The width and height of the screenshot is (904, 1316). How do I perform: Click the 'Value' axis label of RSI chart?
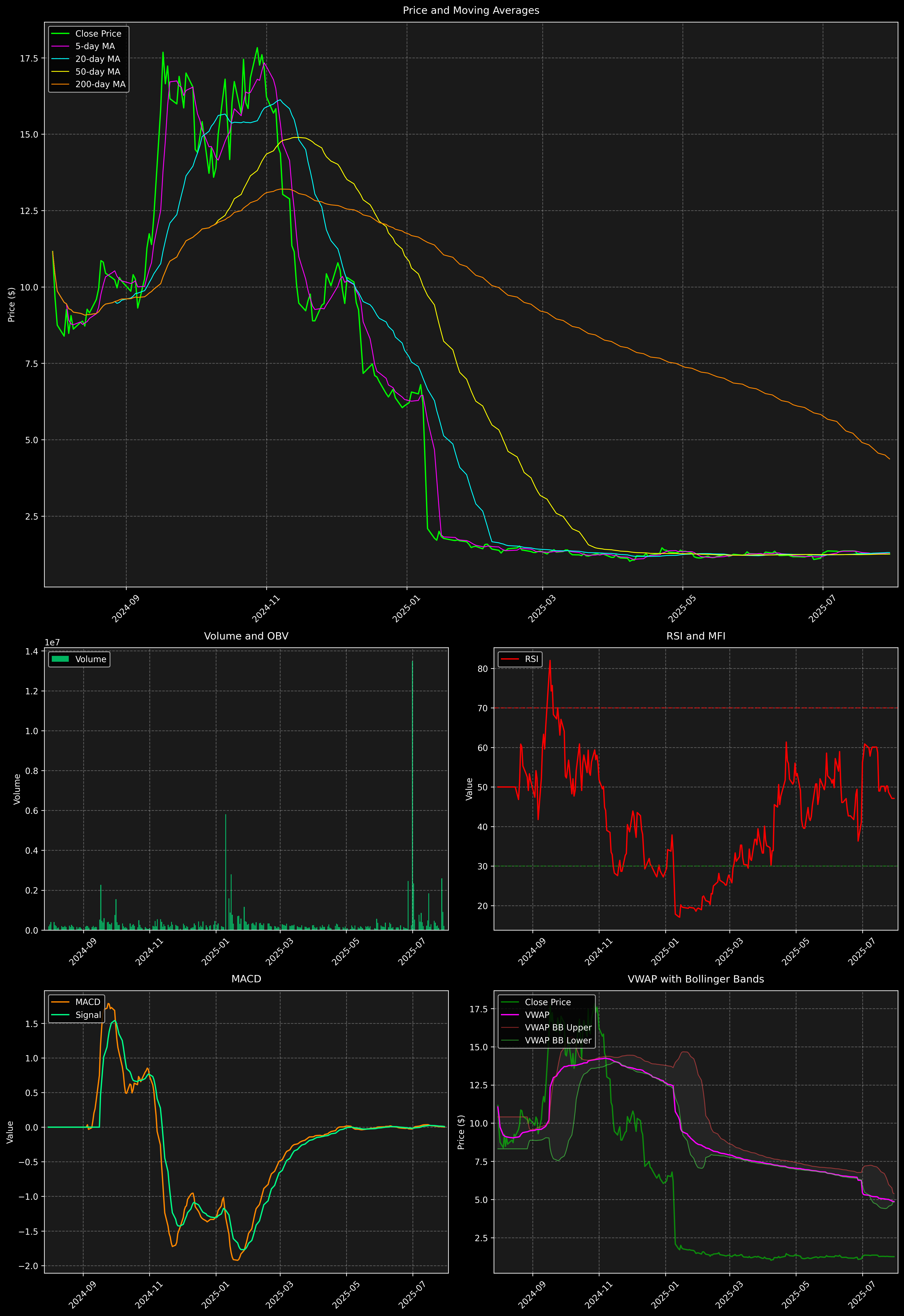tap(469, 789)
